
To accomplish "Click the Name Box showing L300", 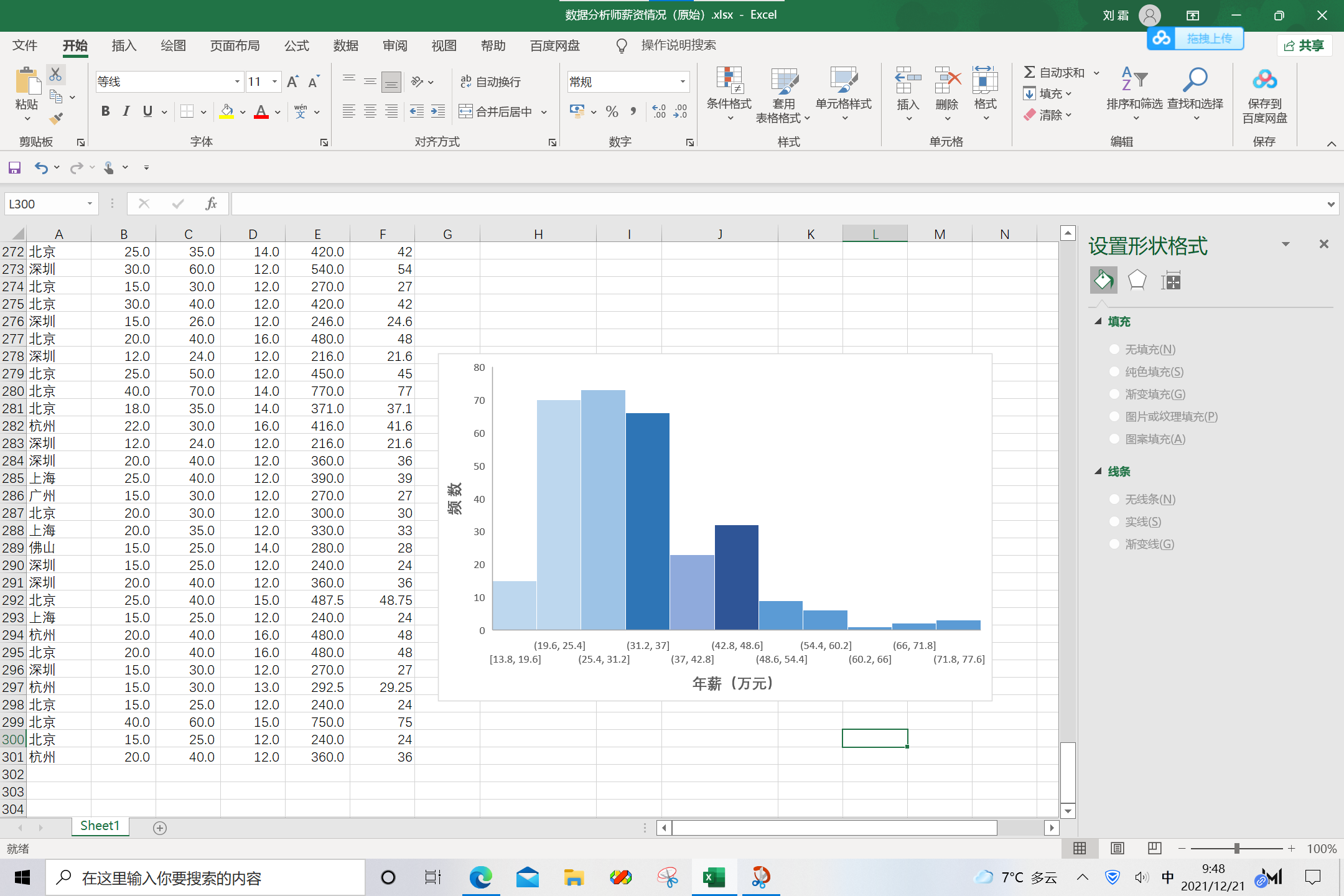I will pyautogui.click(x=45, y=204).
